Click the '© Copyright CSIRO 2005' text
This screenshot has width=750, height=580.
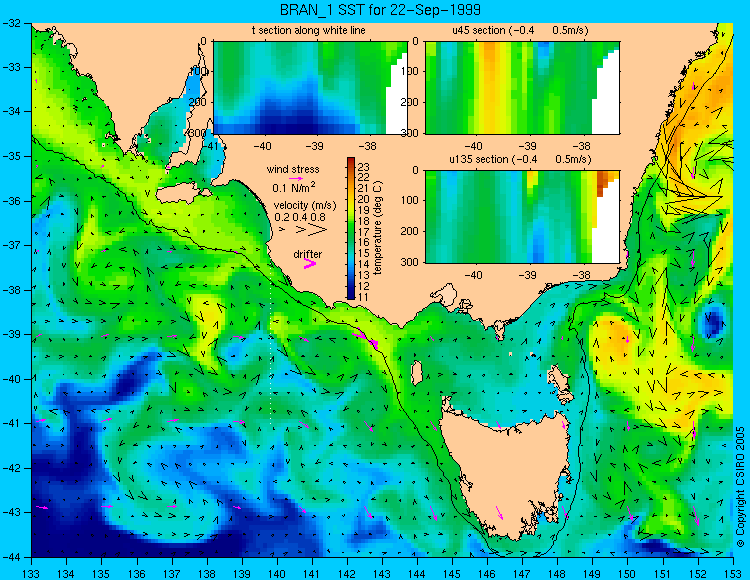tap(740, 487)
